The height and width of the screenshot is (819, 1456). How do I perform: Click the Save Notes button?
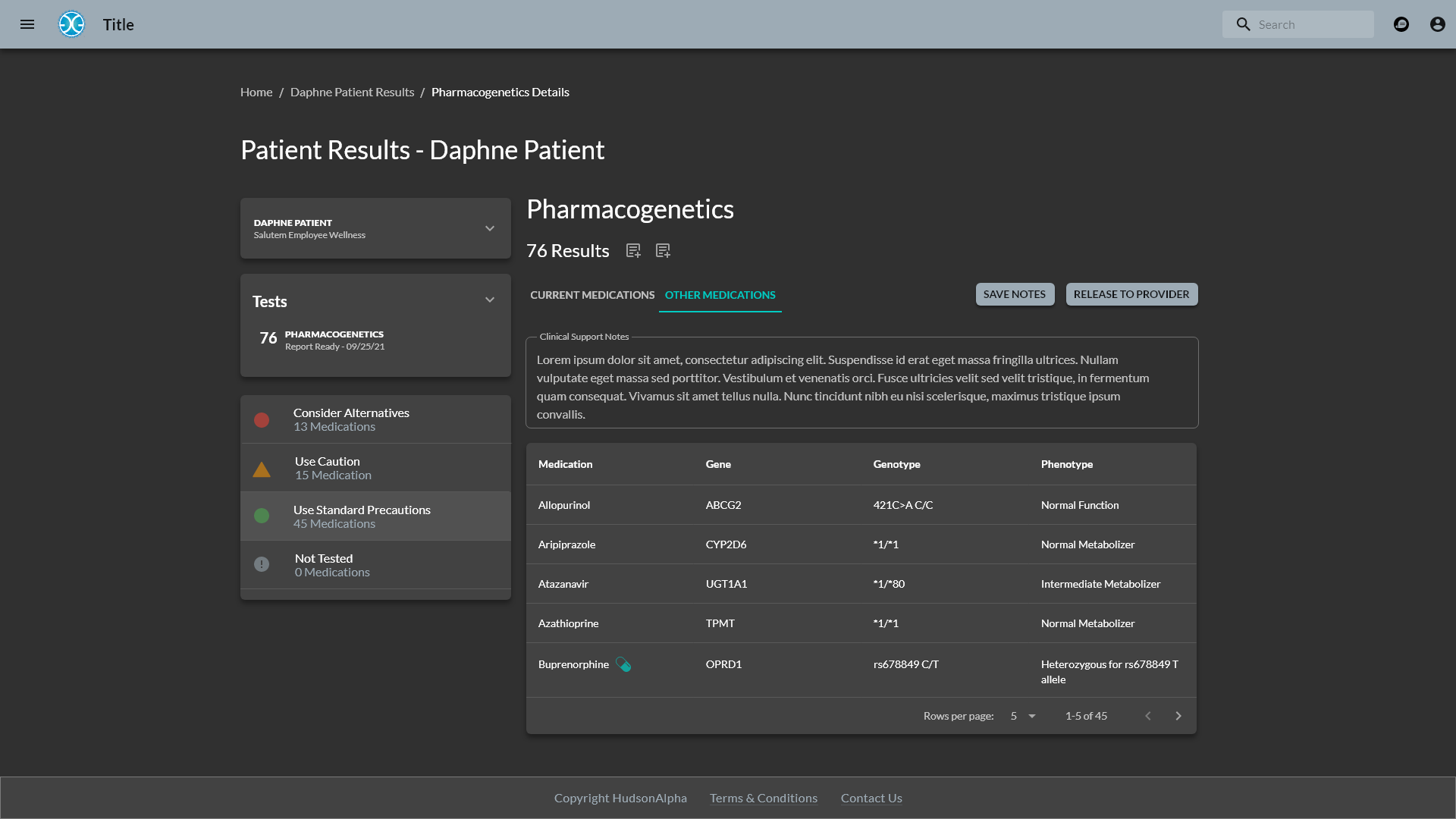(1014, 294)
